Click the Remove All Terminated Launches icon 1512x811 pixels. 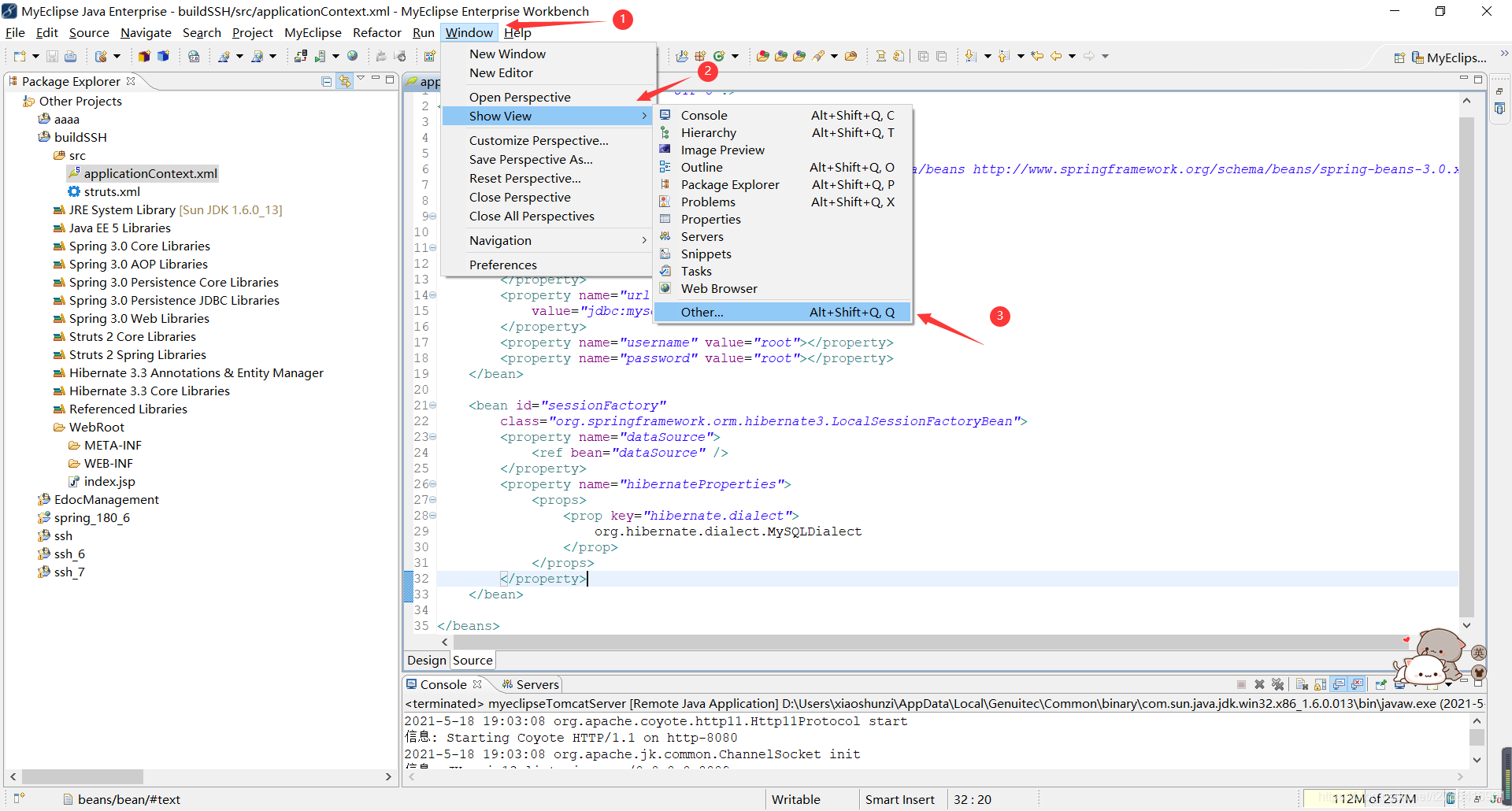click(x=1277, y=684)
